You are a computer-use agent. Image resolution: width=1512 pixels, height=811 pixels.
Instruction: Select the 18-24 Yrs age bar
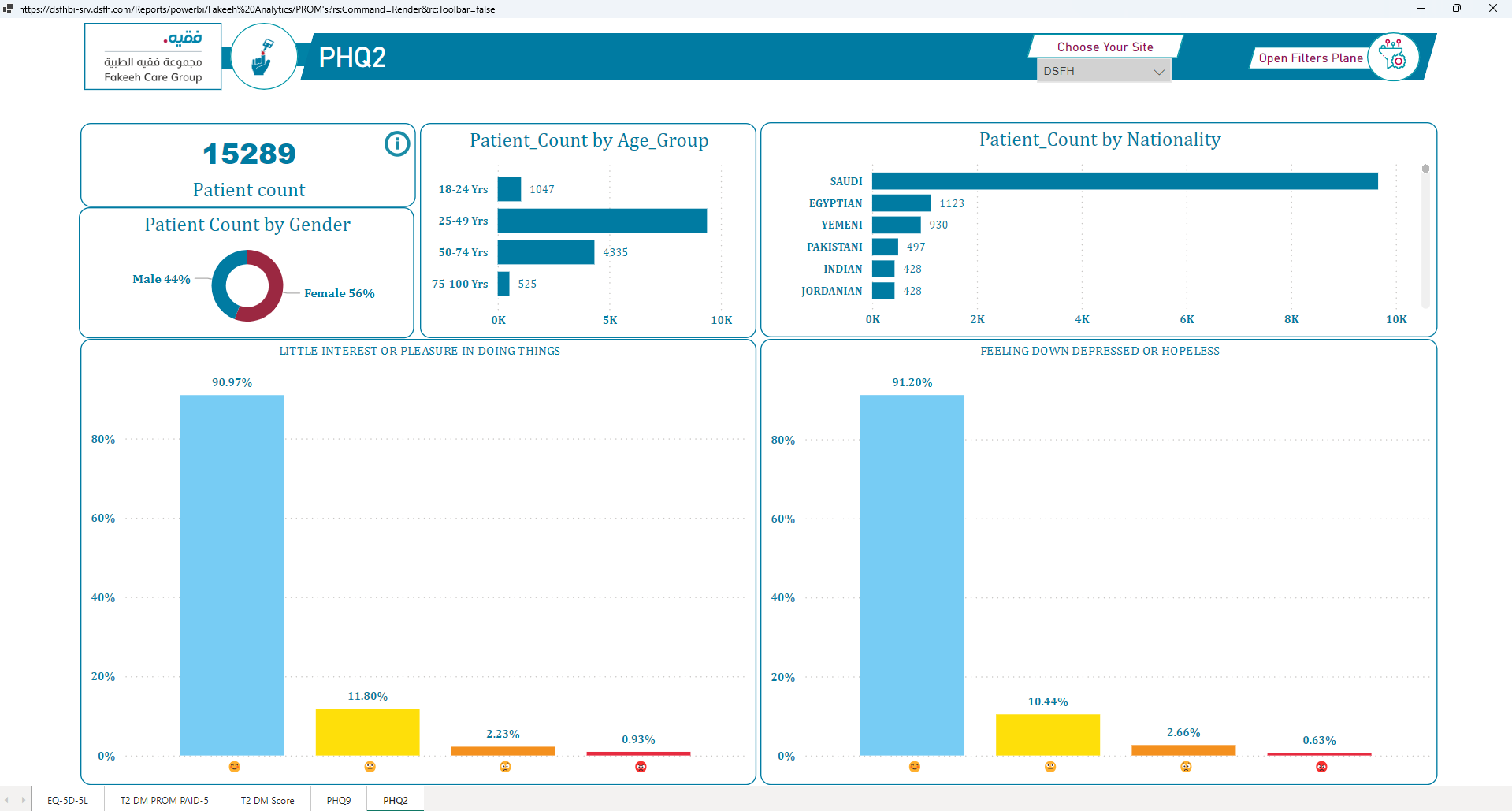point(509,189)
